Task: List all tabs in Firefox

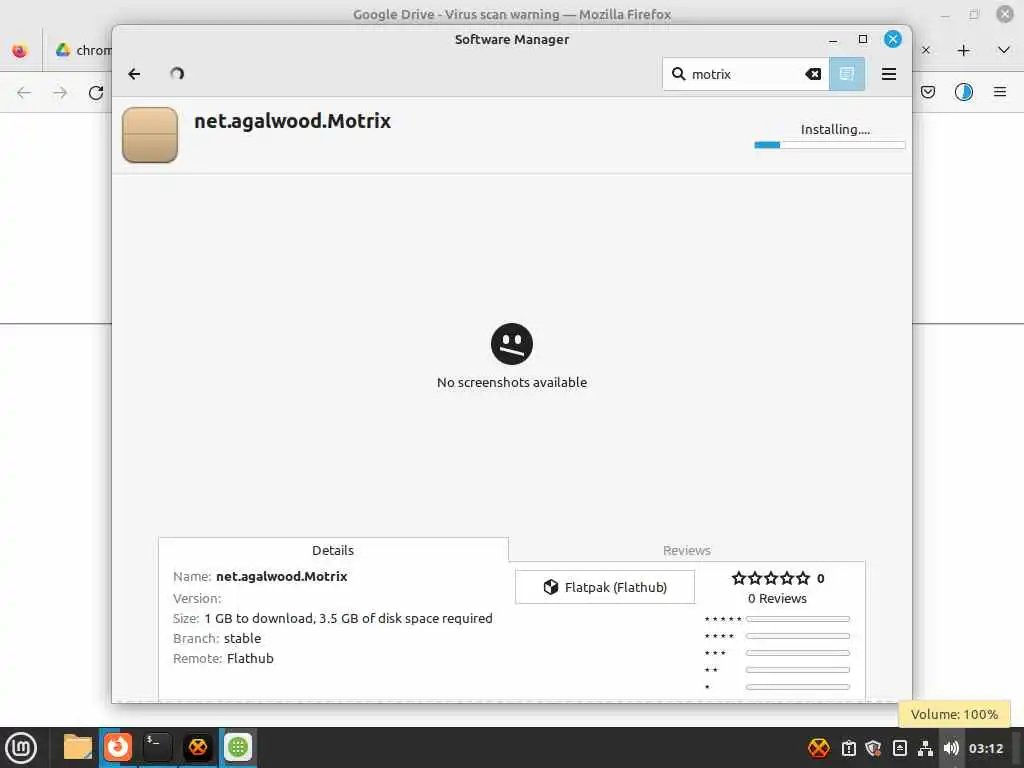Action: tap(1004, 50)
